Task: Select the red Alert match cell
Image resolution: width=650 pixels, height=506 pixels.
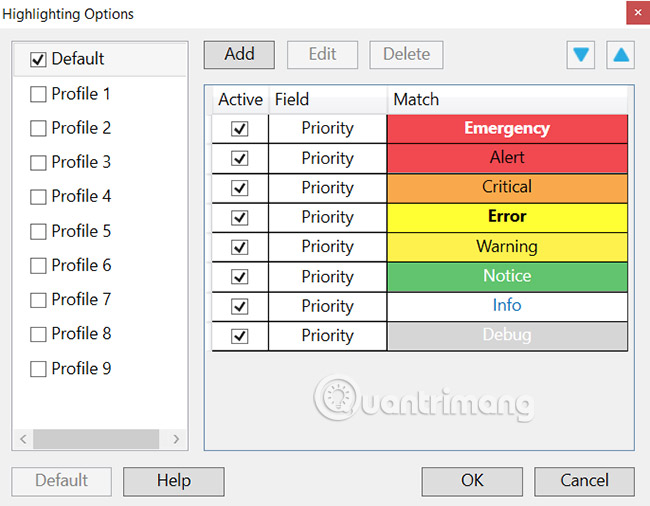Action: coord(507,158)
